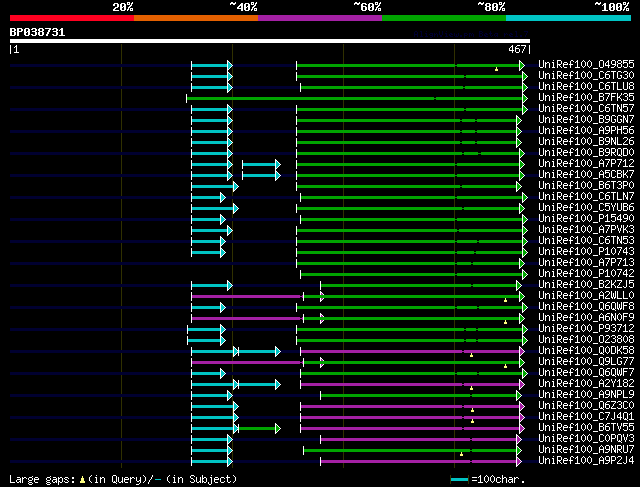
Task: Select the UniRef100_B6T3P0 label
Action: [586, 186]
